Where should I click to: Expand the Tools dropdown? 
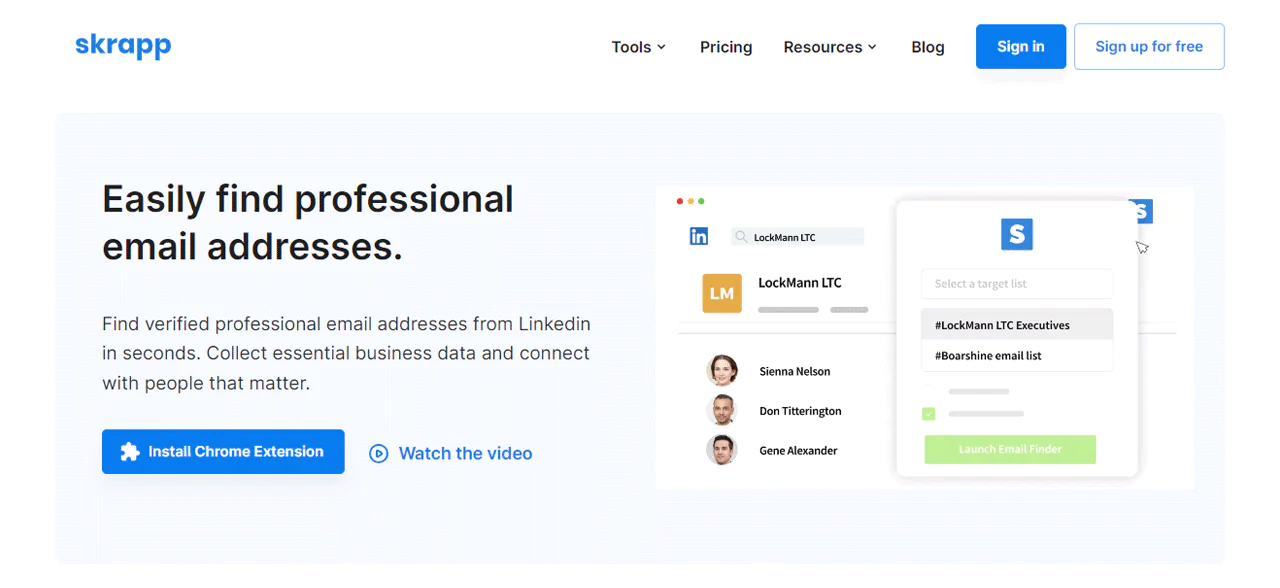pyautogui.click(x=638, y=46)
